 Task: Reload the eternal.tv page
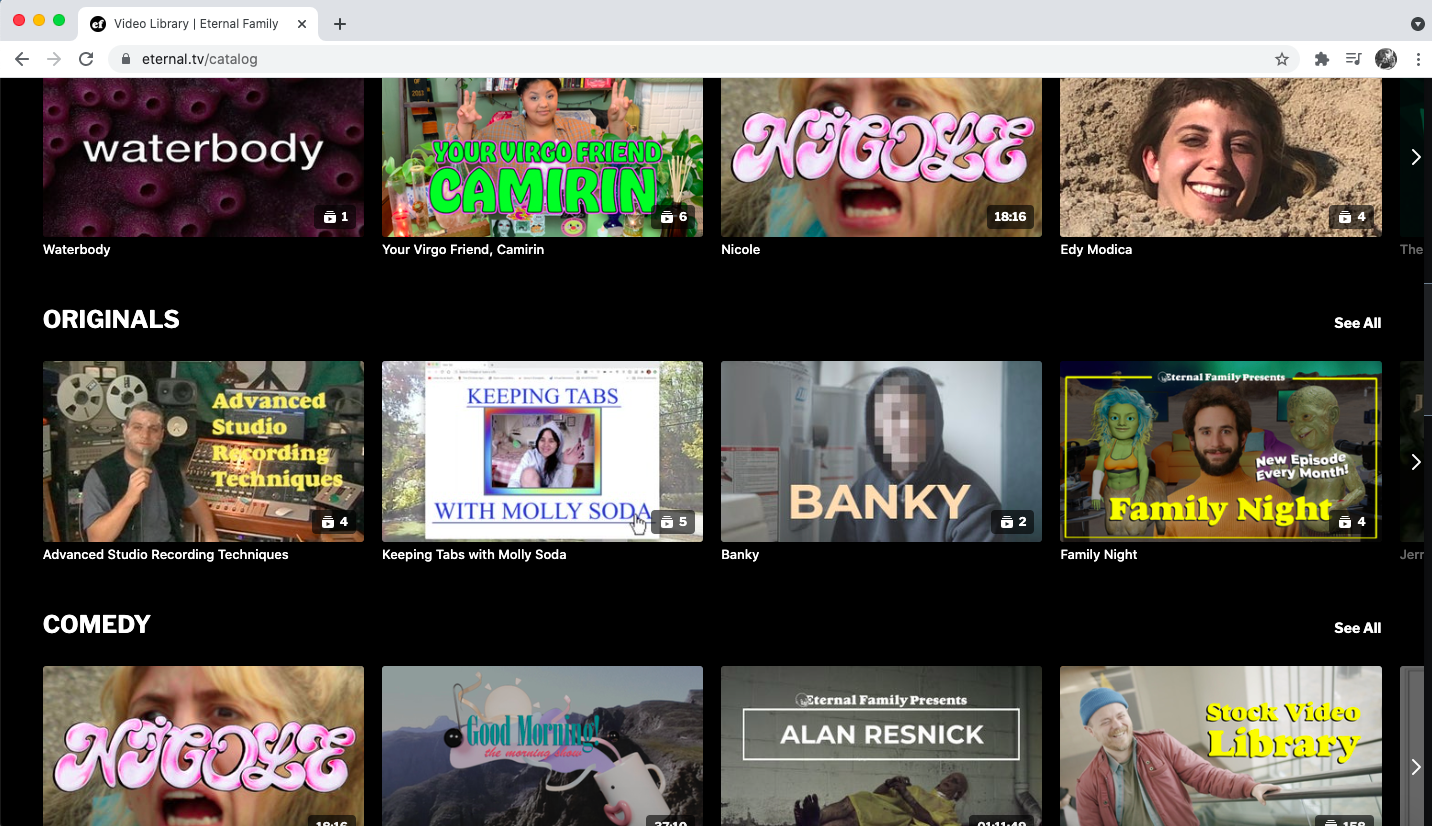(86, 59)
